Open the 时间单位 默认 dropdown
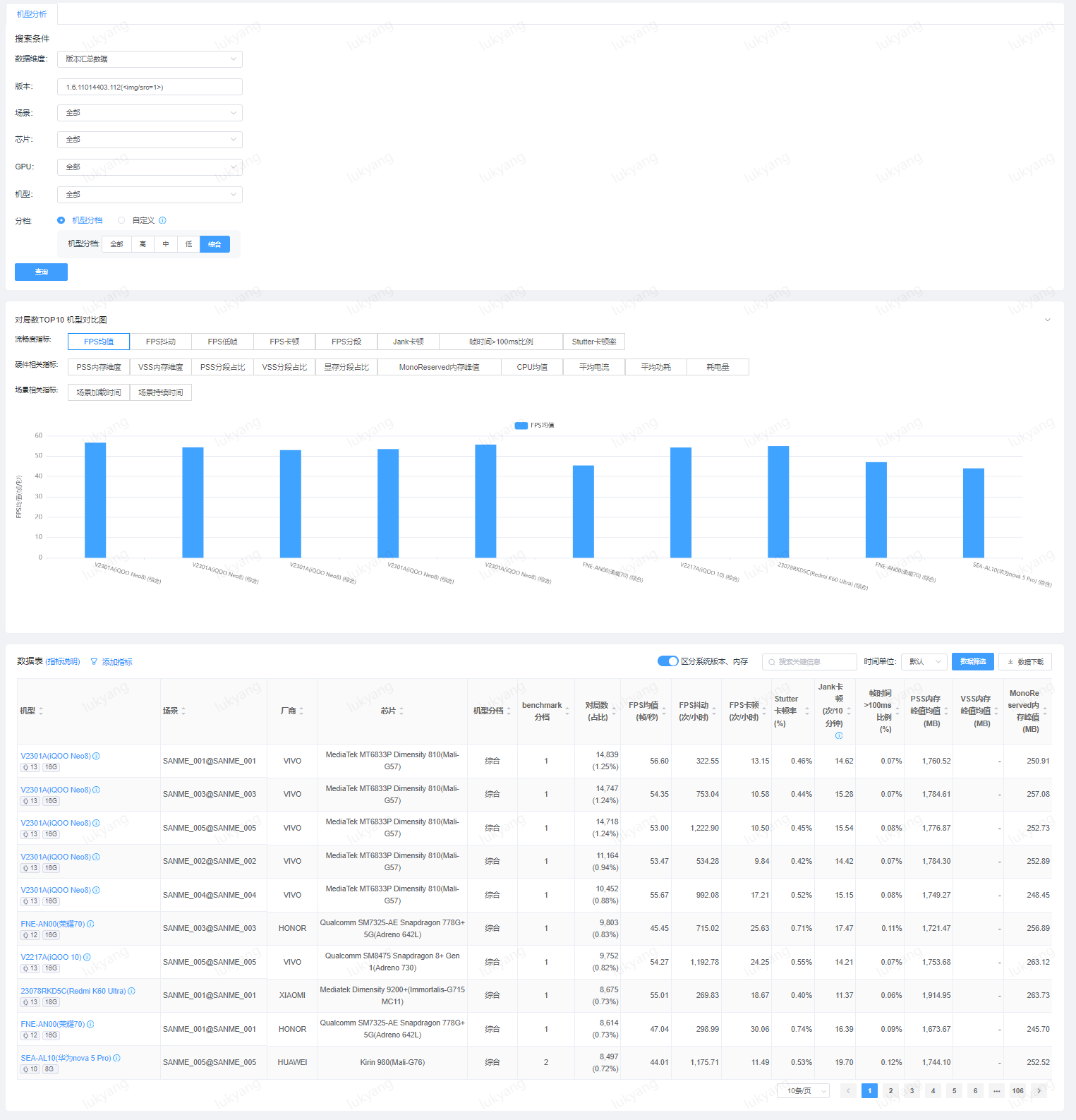This screenshot has width=1076, height=1120. point(925,662)
